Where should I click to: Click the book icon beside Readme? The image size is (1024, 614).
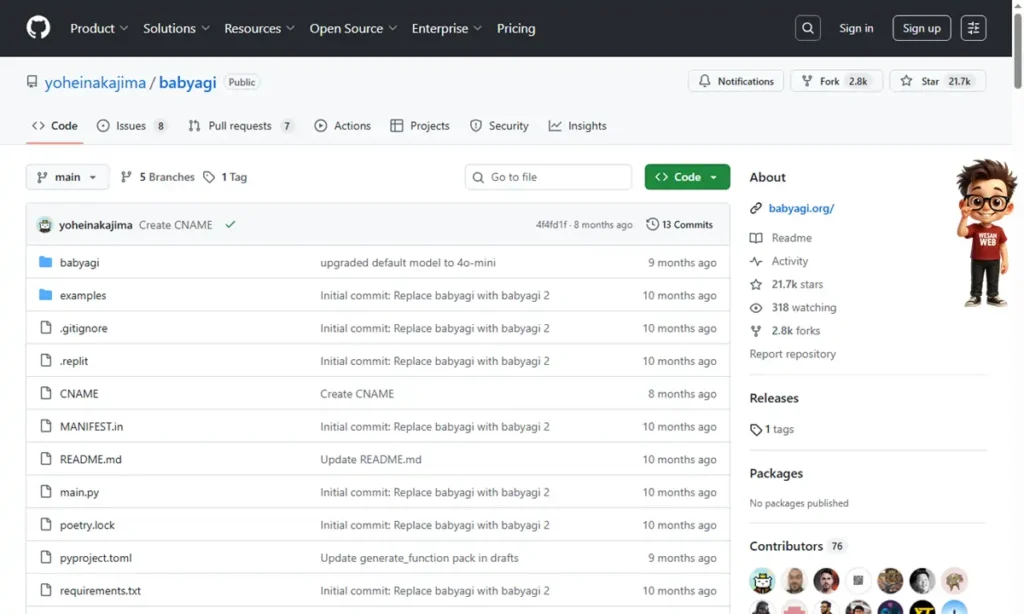756,238
